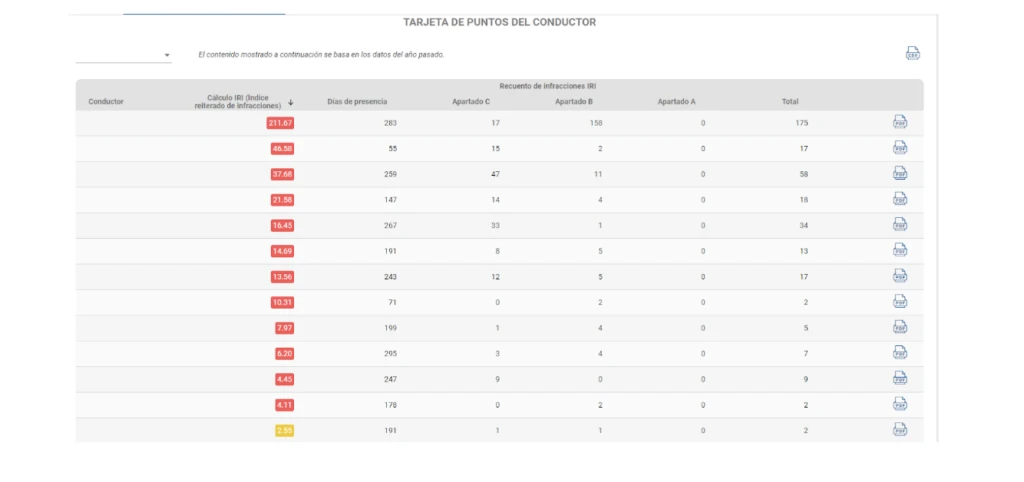Export the table as CSV

point(912,54)
